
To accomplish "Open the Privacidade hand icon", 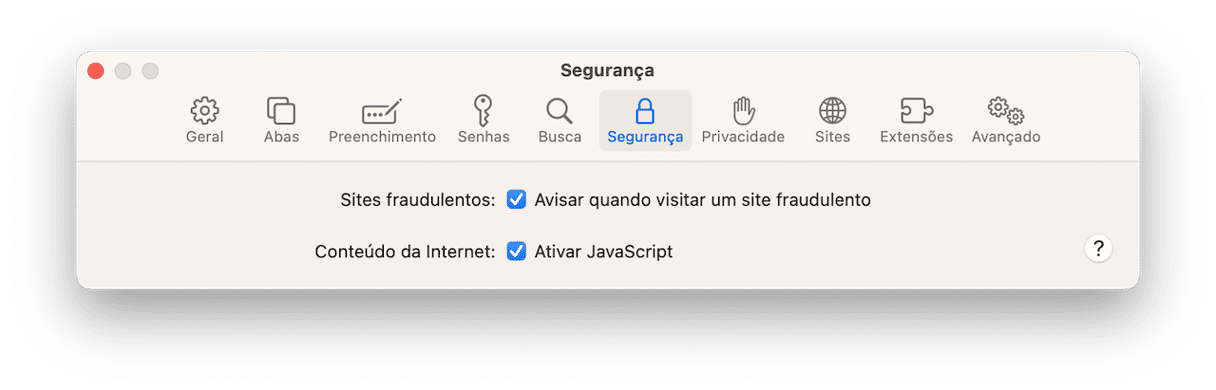I will (743, 110).
